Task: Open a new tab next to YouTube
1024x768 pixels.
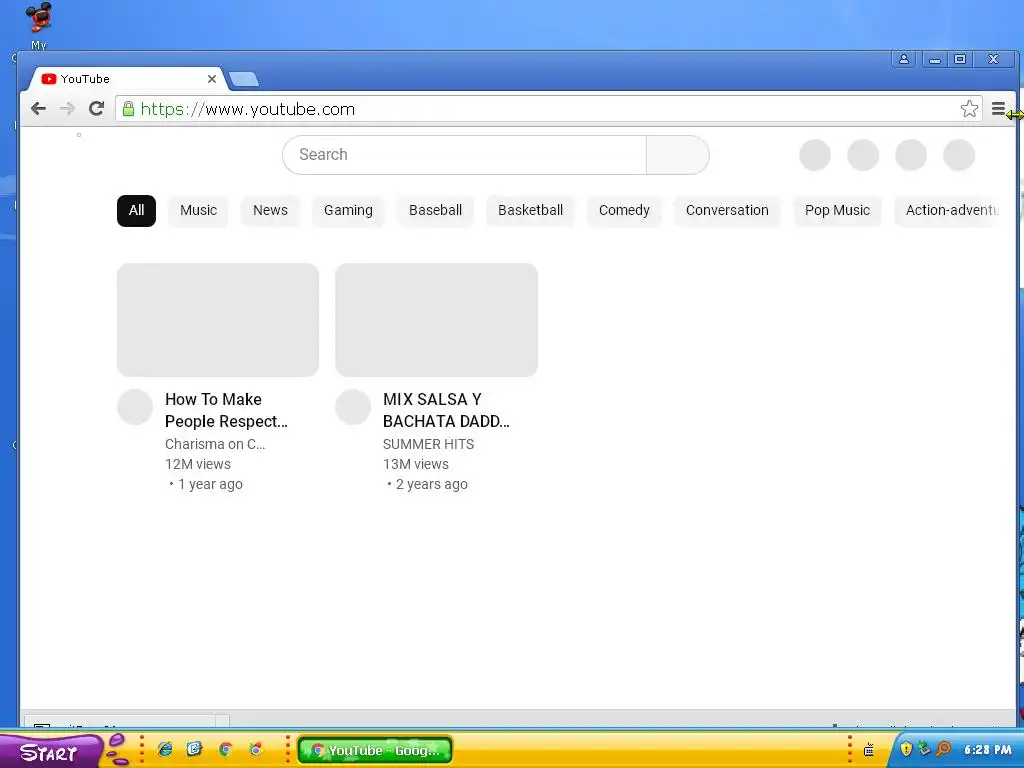Action: click(244, 79)
